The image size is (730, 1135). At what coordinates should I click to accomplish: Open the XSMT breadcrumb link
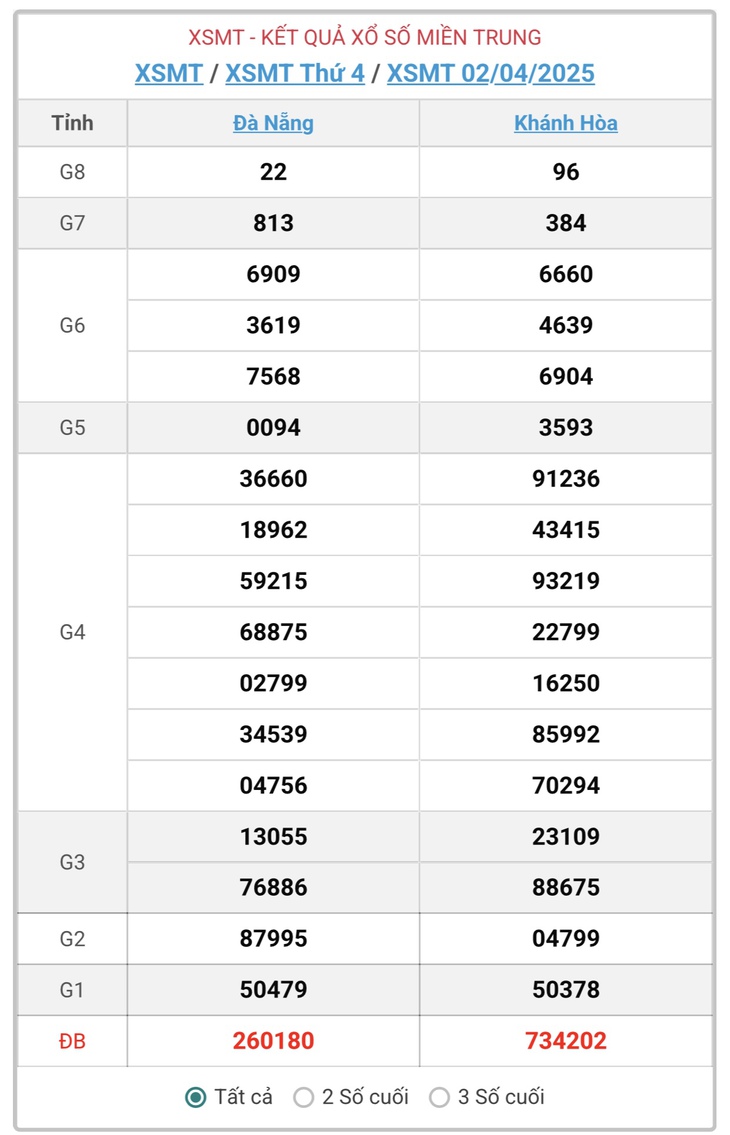(x=169, y=73)
